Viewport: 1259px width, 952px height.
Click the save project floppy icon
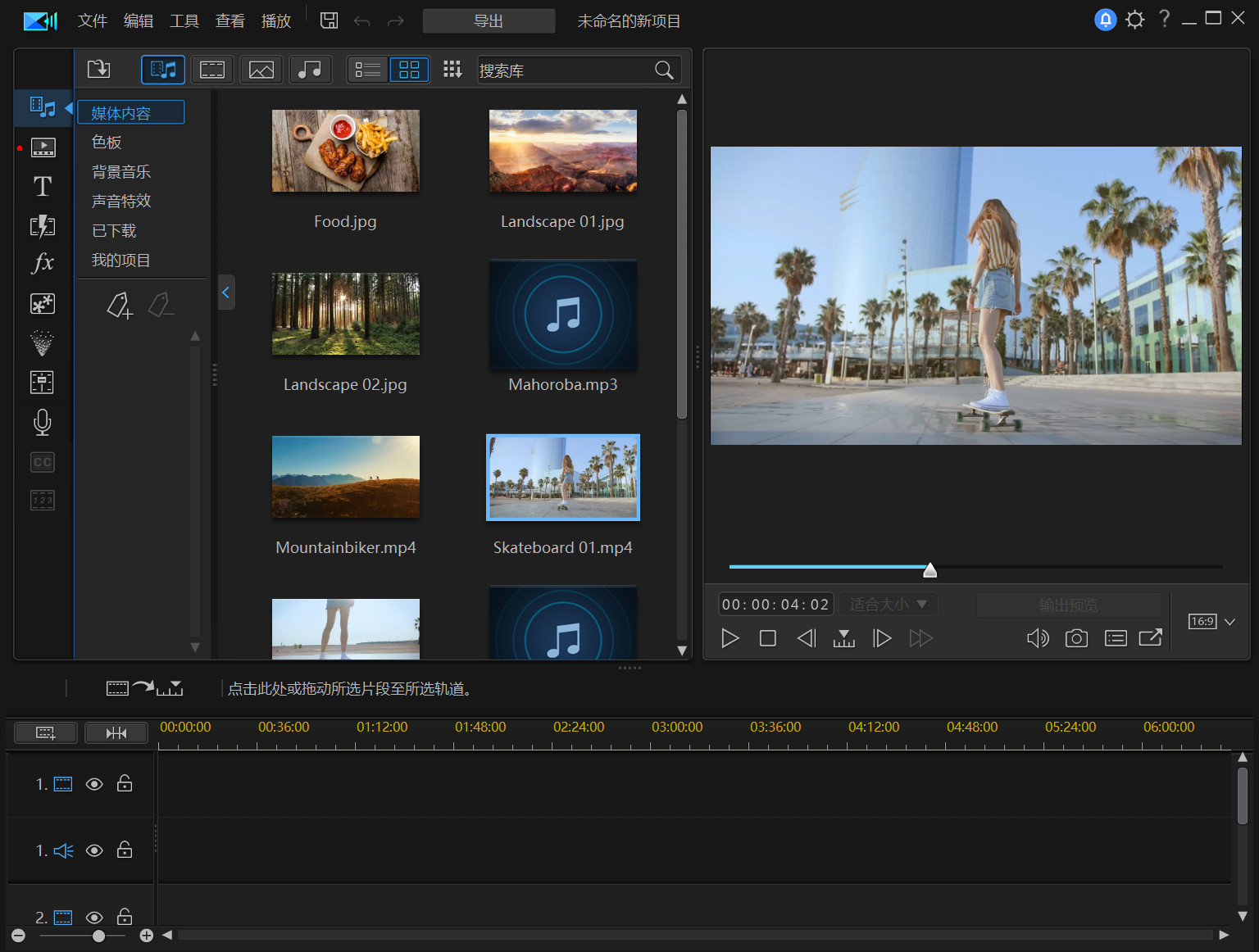click(x=329, y=20)
